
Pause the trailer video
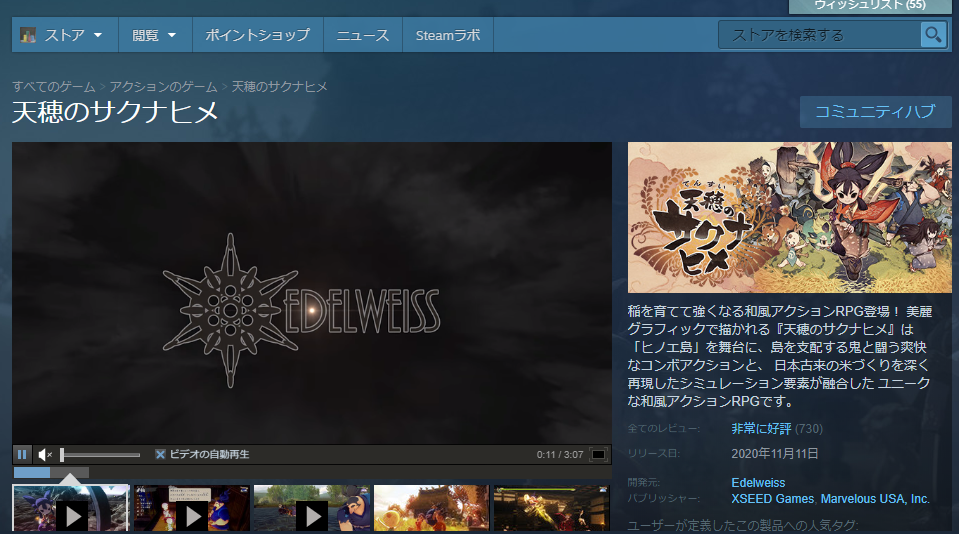point(23,454)
